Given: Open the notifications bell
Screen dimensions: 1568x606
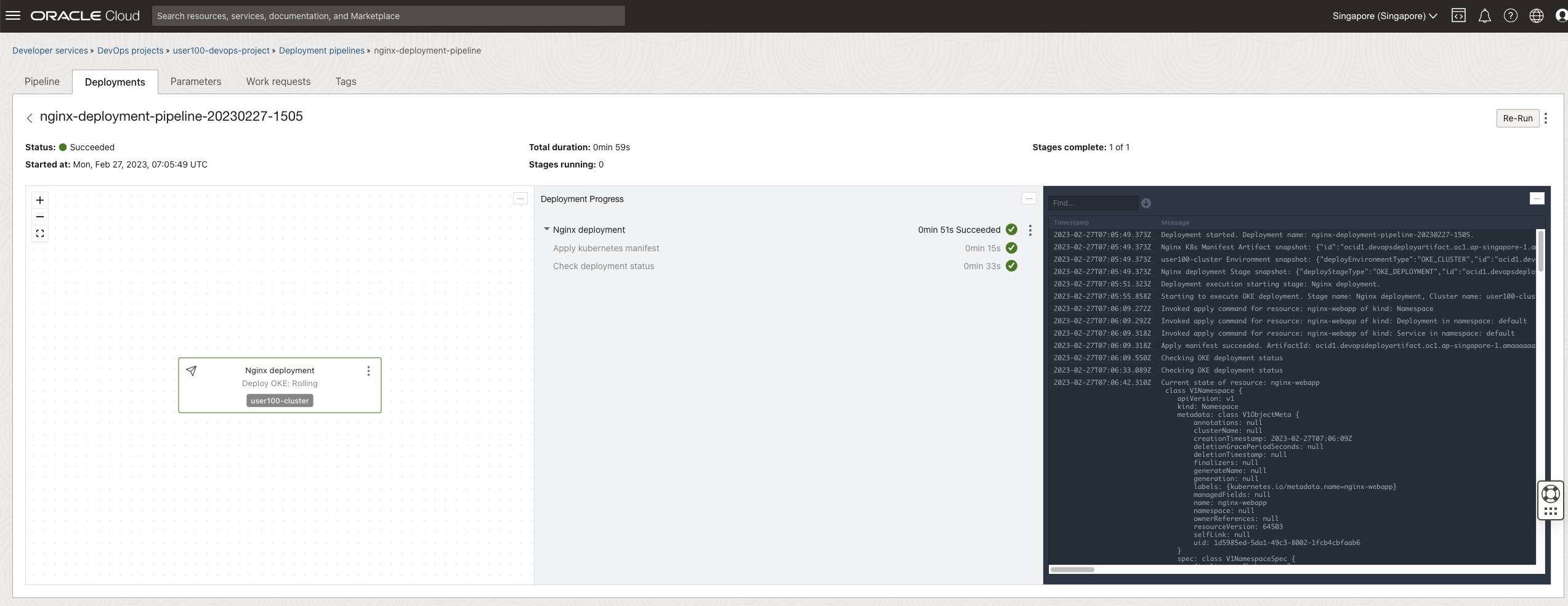Looking at the screenshot, I should click(x=1485, y=16).
